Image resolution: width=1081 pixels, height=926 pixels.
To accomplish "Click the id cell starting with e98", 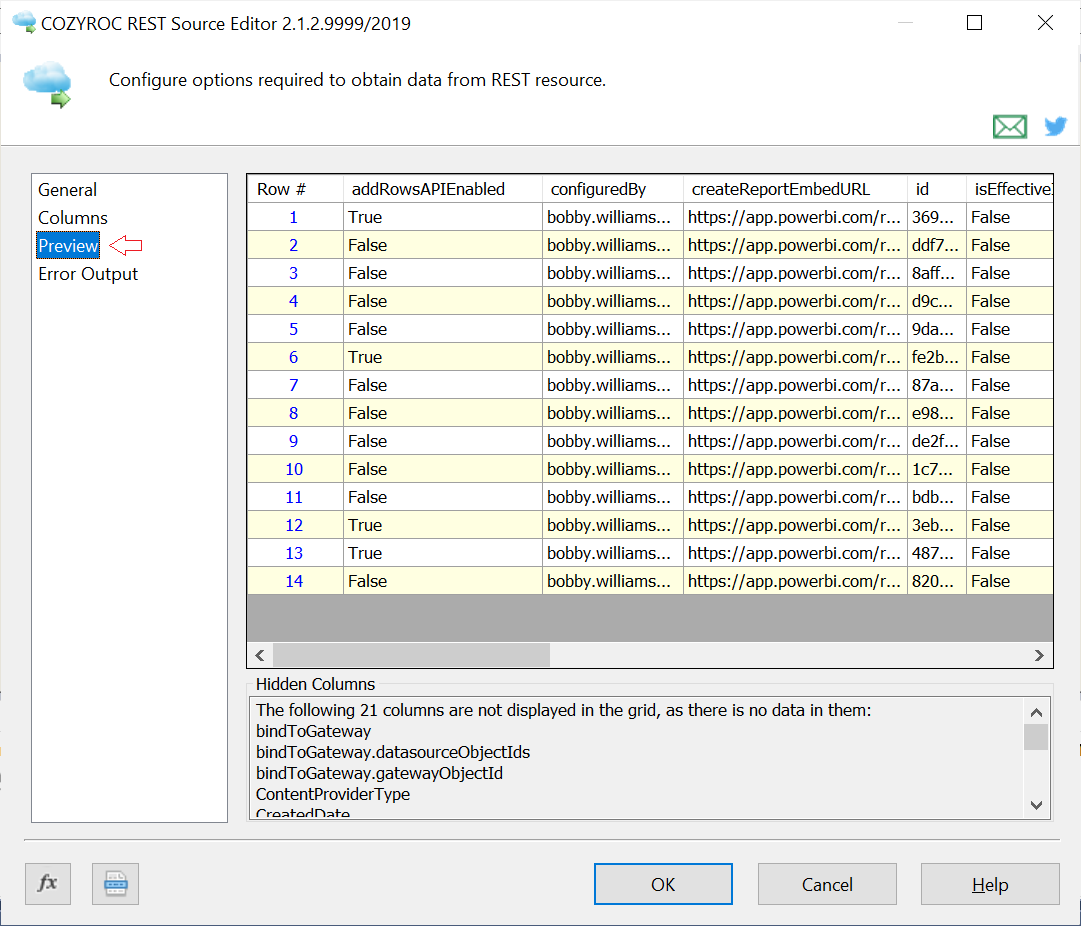I will [x=936, y=413].
